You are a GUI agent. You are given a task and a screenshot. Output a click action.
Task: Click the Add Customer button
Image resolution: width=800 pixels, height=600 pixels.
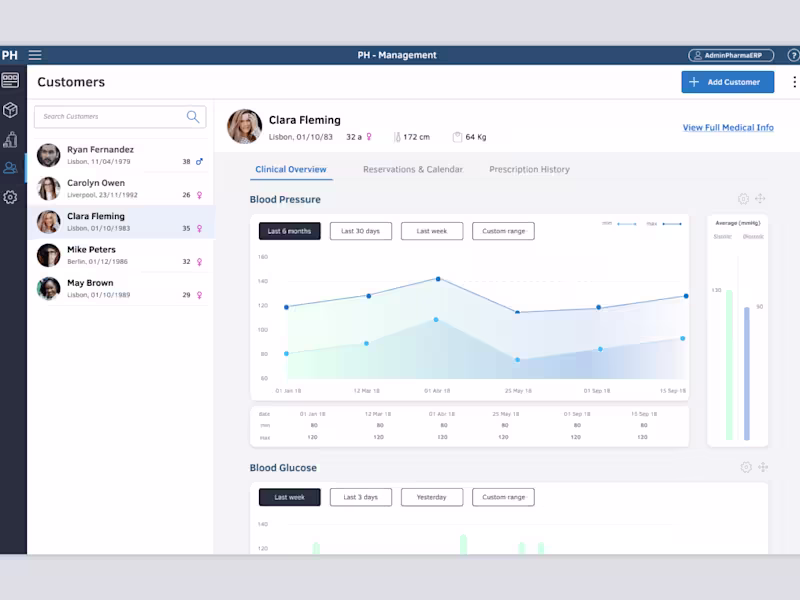click(x=727, y=82)
